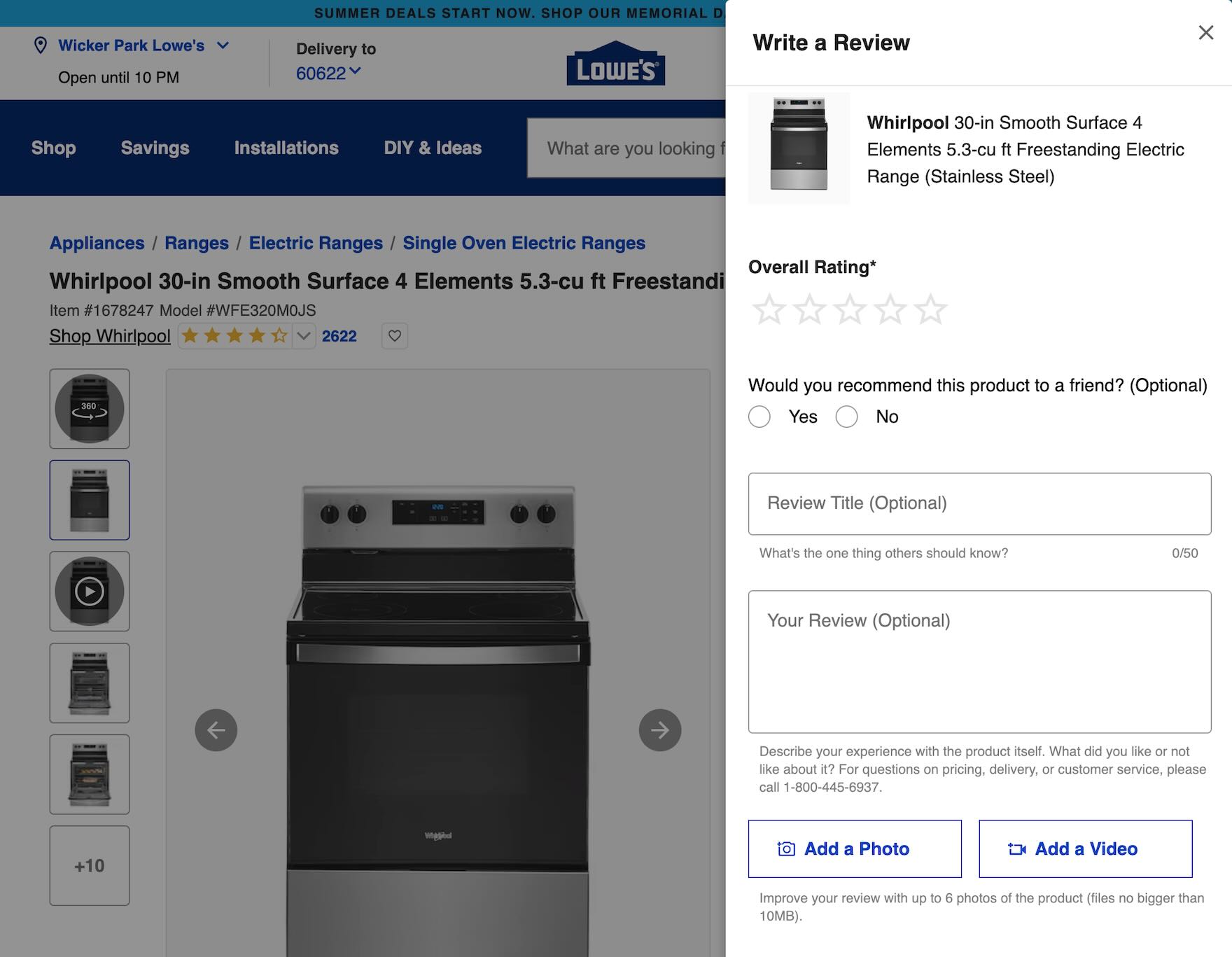Click the Add a Photo button
This screenshot has width=1232, height=957.
tap(854, 848)
